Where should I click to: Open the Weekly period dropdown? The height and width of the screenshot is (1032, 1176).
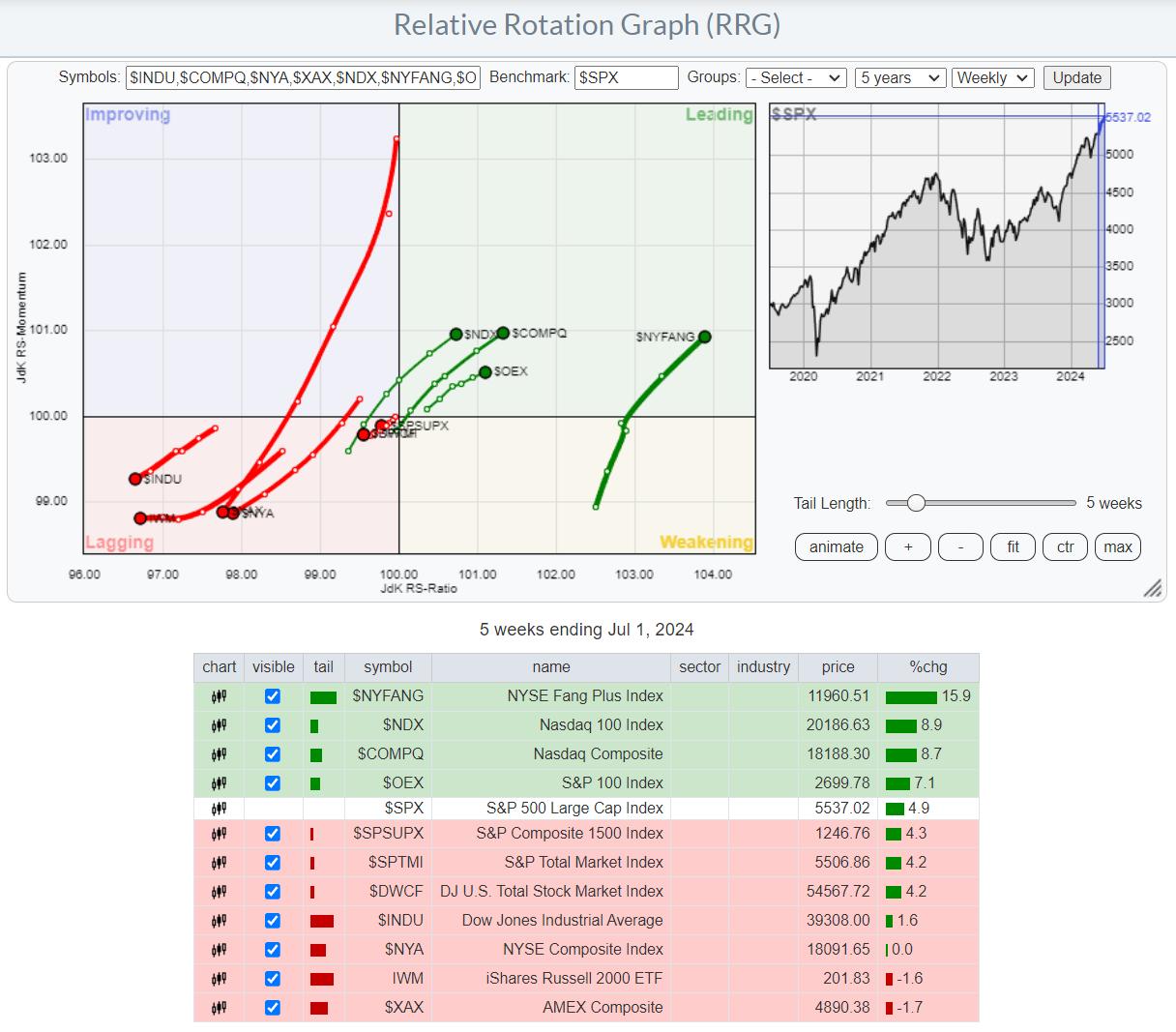(992, 78)
